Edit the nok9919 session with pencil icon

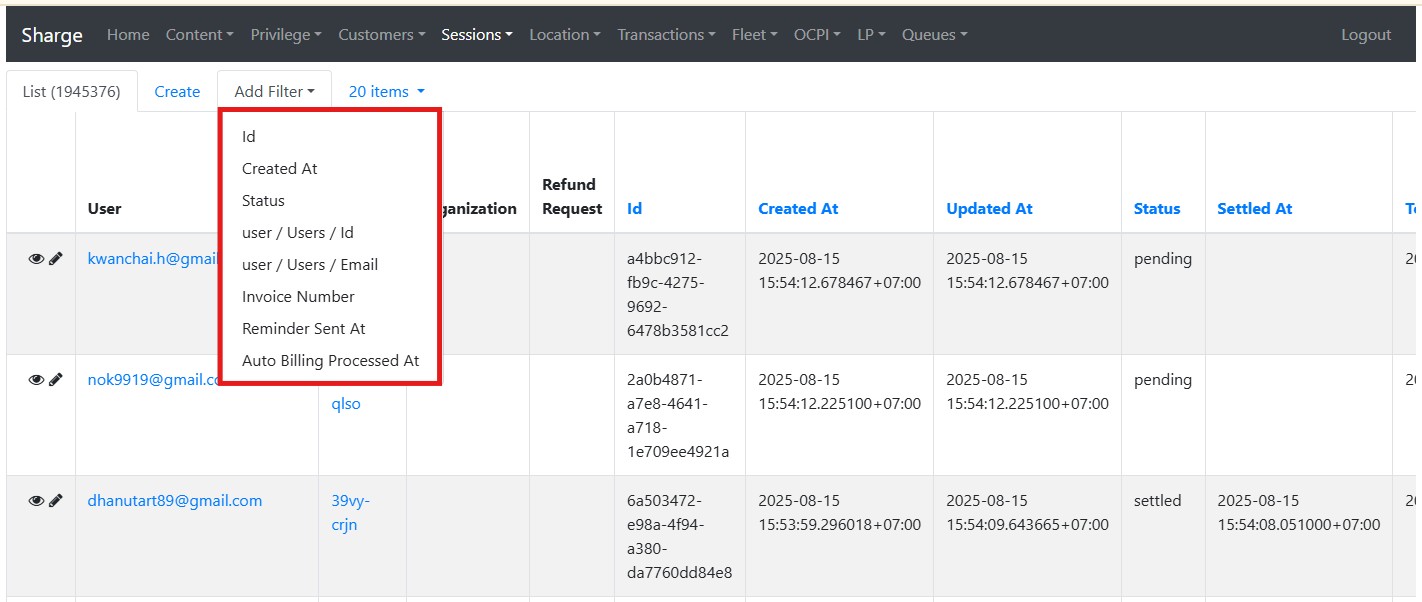pos(56,380)
